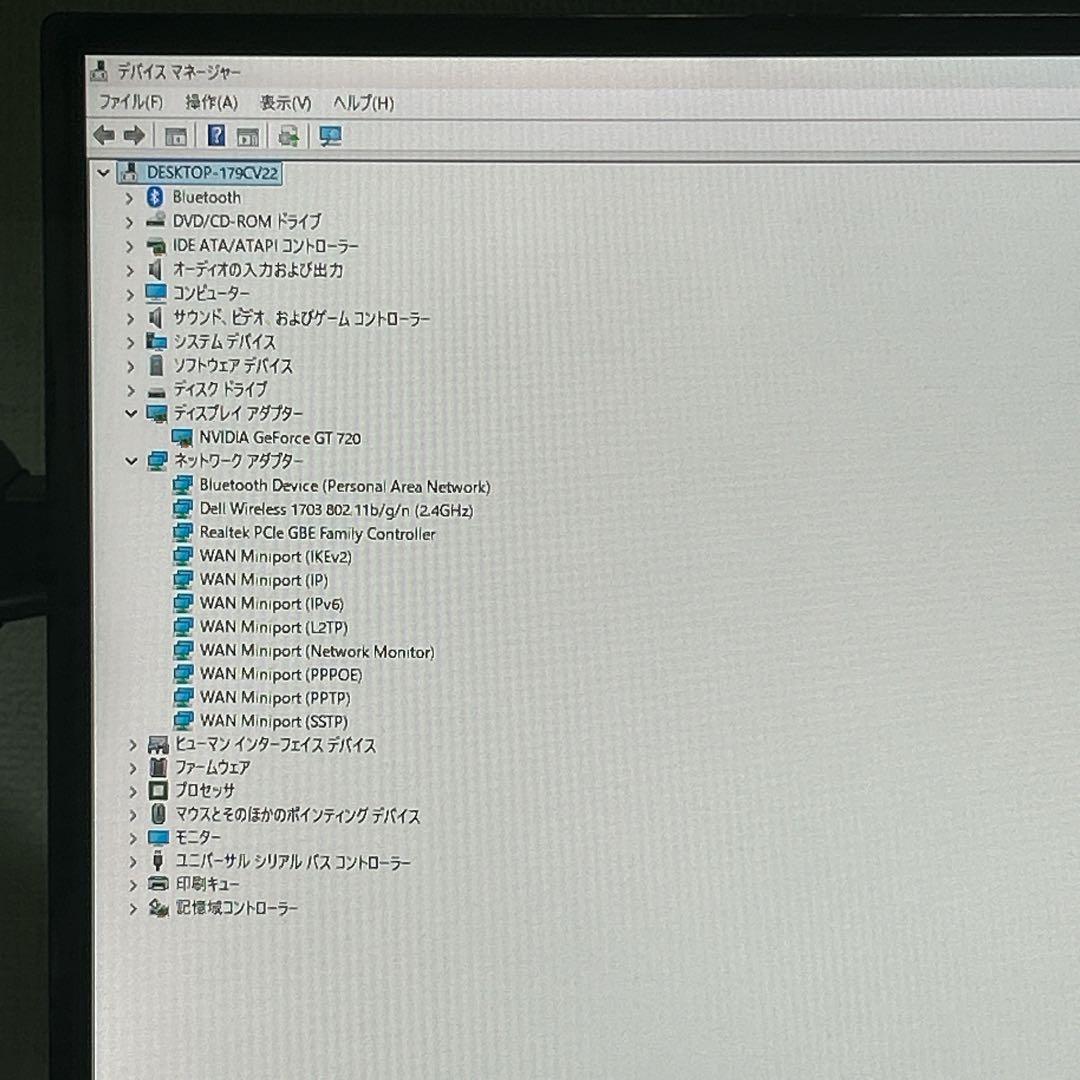Open Help using the blue question mark icon
Viewport: 1080px width, 1080px height.
(215, 133)
